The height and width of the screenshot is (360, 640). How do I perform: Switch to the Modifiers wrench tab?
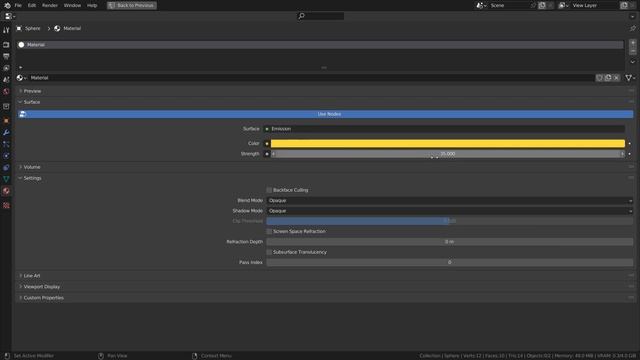click(x=6, y=133)
